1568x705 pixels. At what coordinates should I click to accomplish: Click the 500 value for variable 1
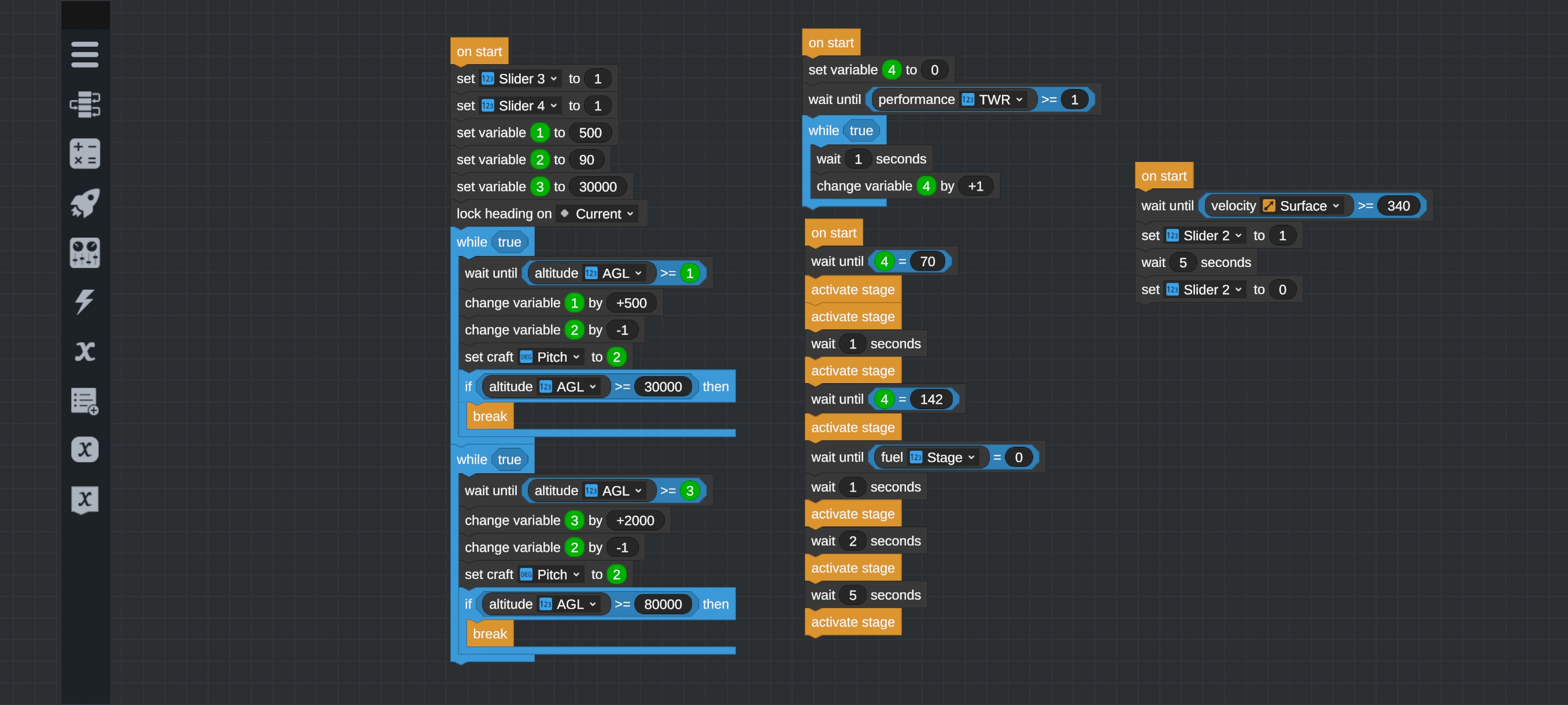589,133
